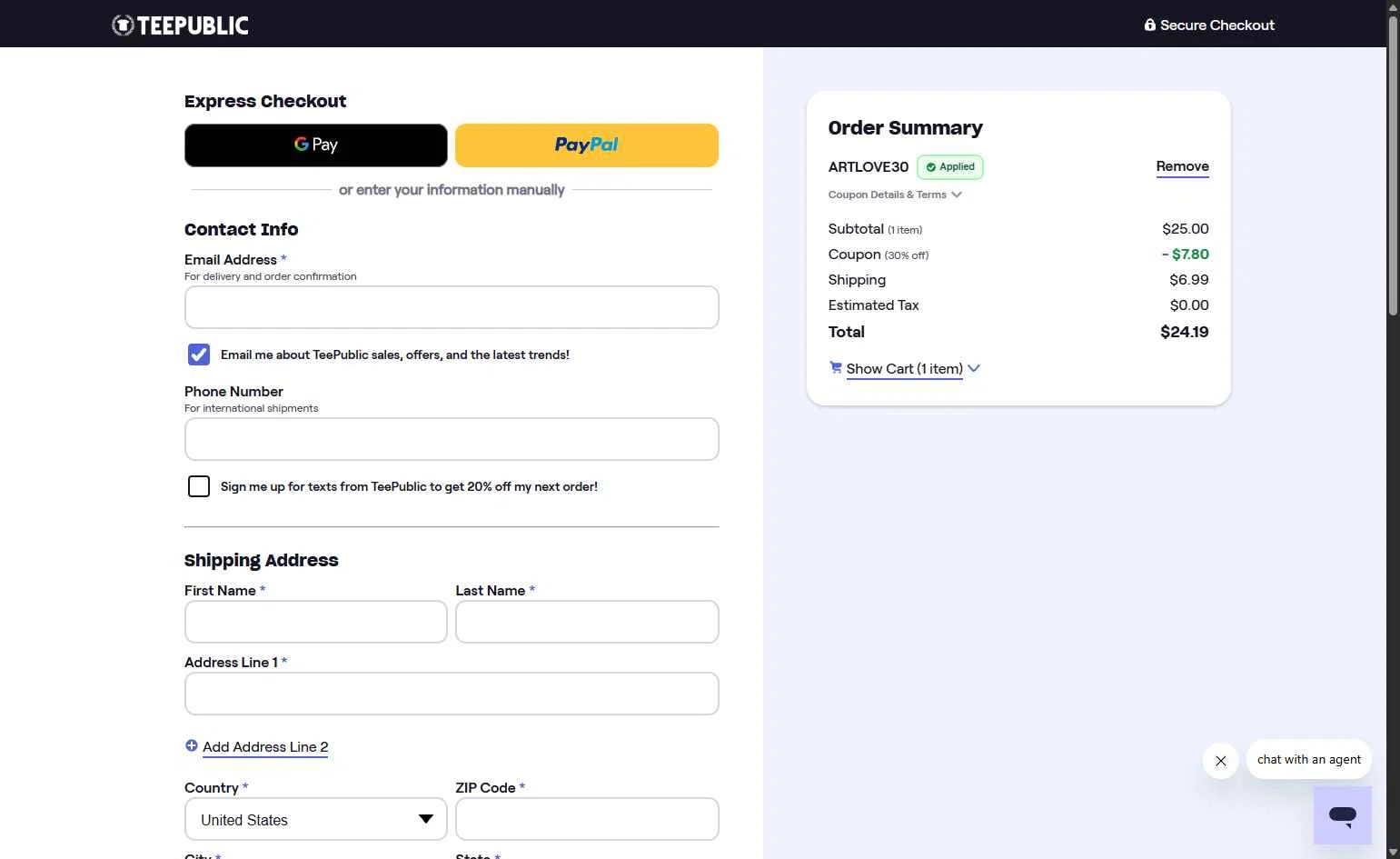Expand Coupon Details & Terms

click(894, 195)
